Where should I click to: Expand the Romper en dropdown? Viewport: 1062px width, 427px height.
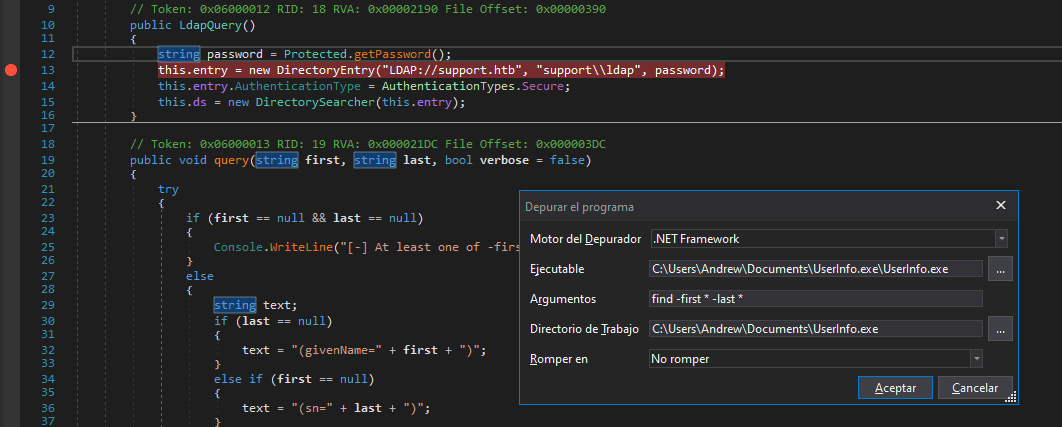974,358
